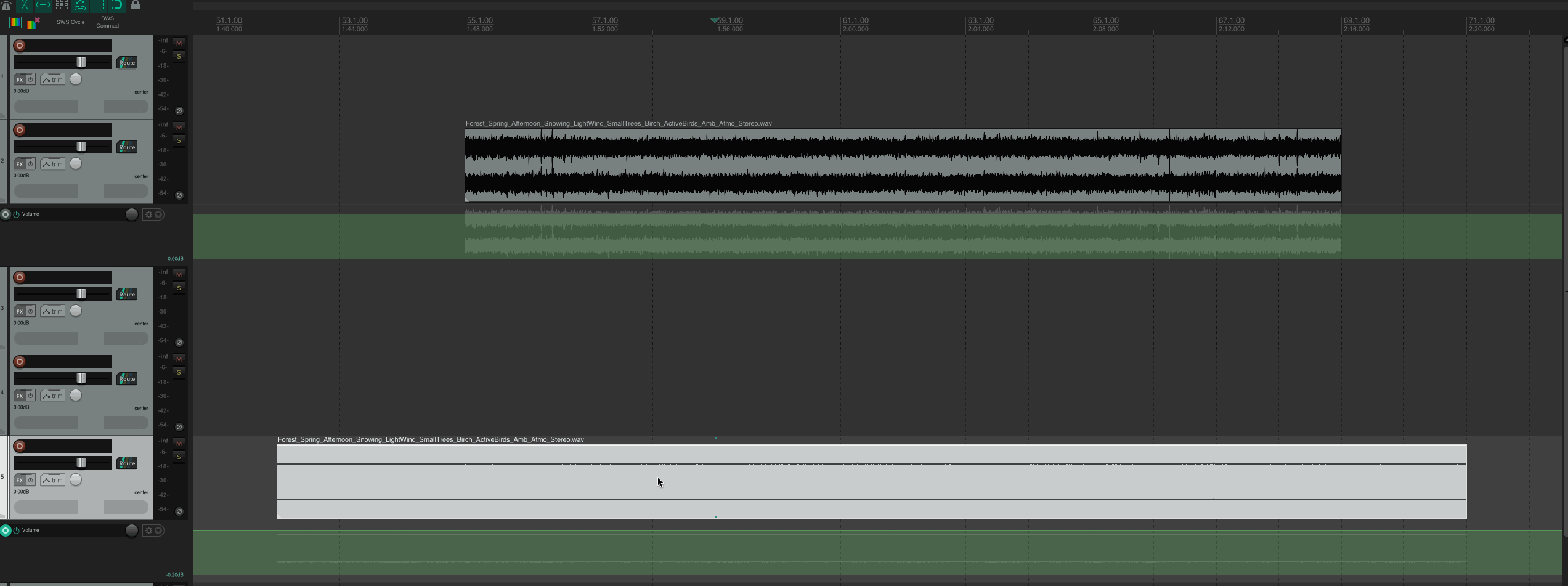
Task: Solo track 2 with S button
Action: [179, 141]
